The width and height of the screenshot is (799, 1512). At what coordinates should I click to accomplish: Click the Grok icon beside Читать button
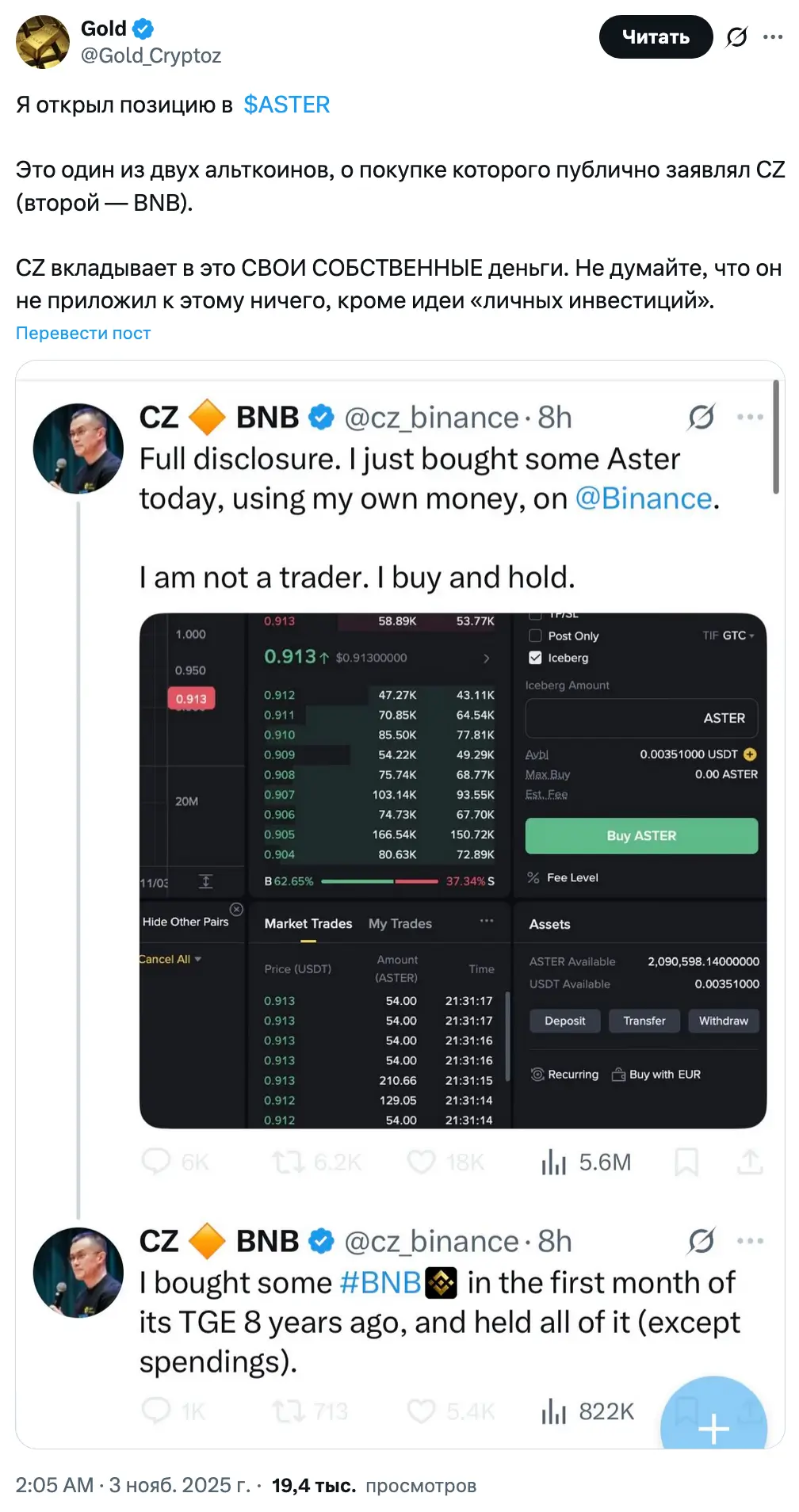click(x=736, y=37)
